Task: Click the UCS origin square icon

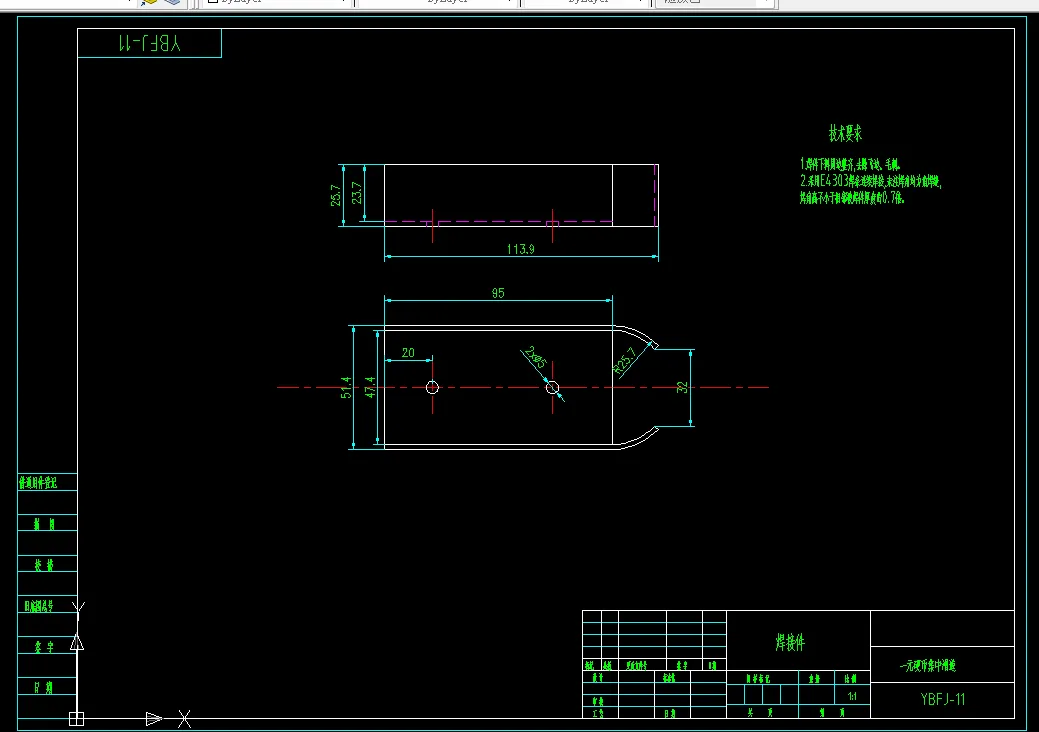Action: pos(76,719)
